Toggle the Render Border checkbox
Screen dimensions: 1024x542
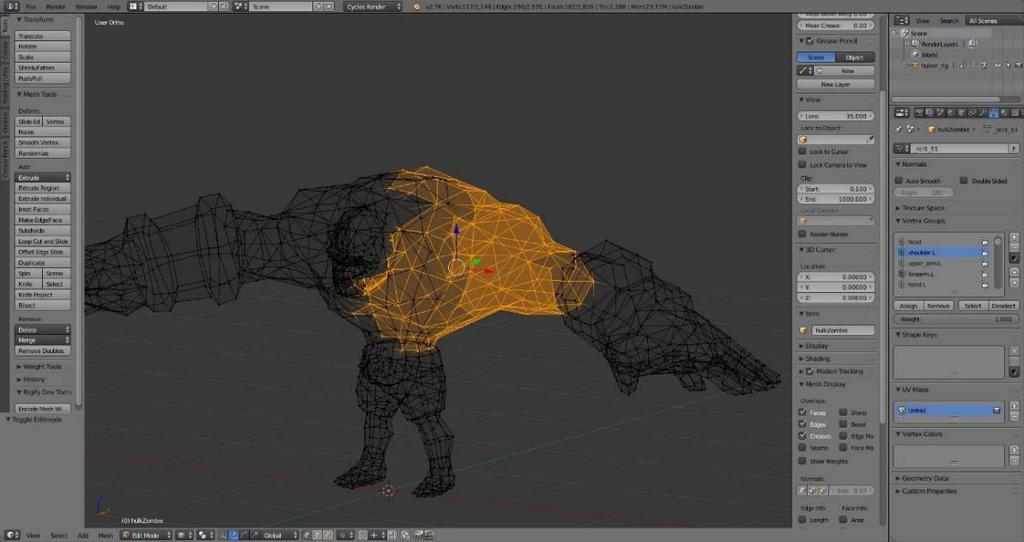click(803, 234)
